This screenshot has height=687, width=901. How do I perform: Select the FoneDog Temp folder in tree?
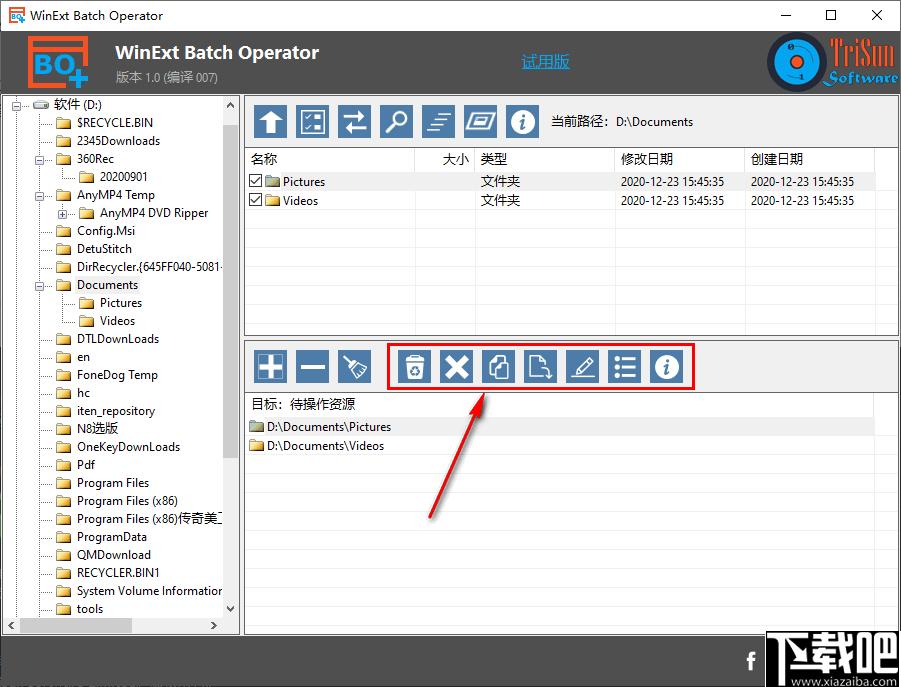point(117,375)
